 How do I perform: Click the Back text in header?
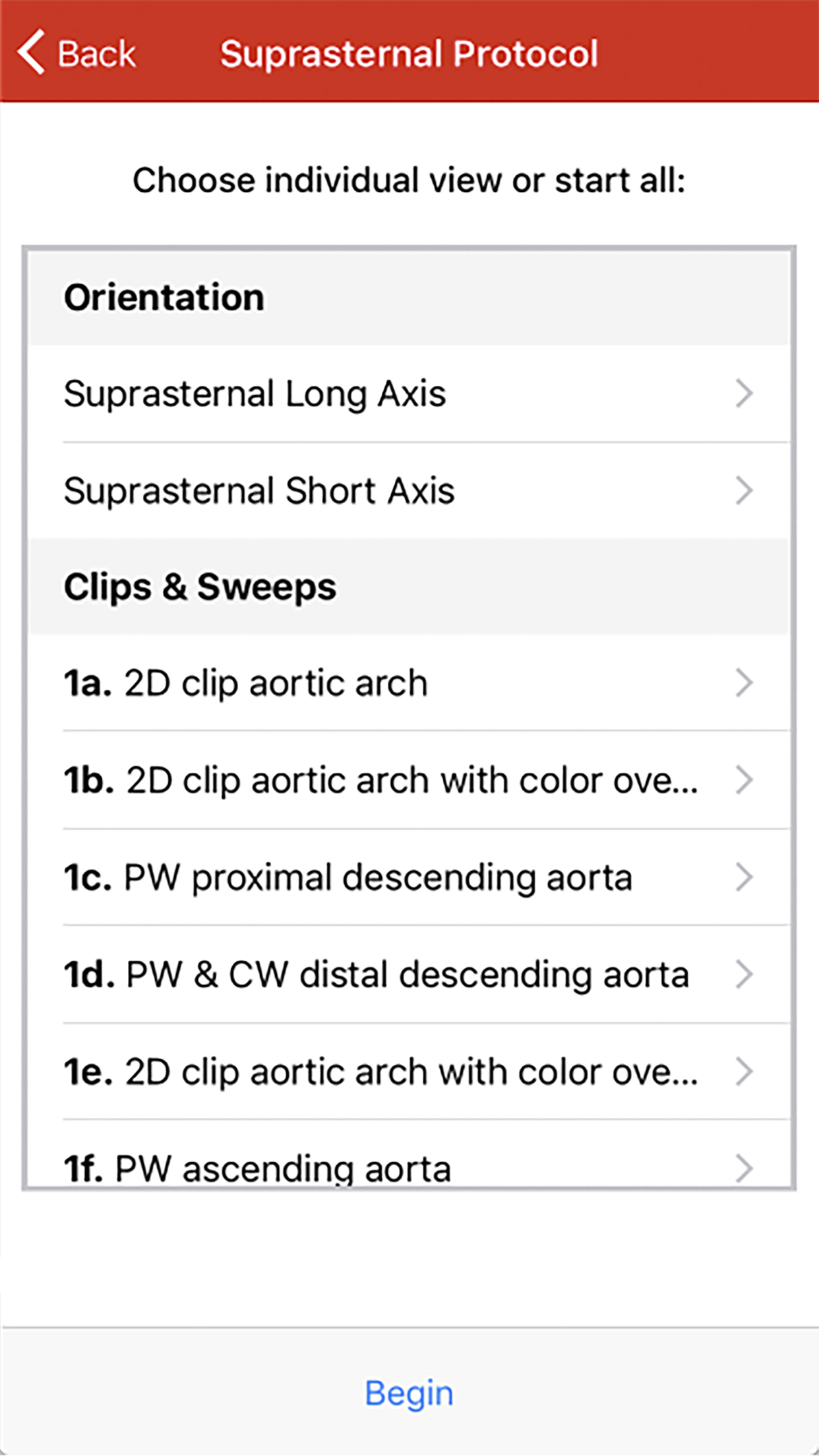tap(96, 53)
